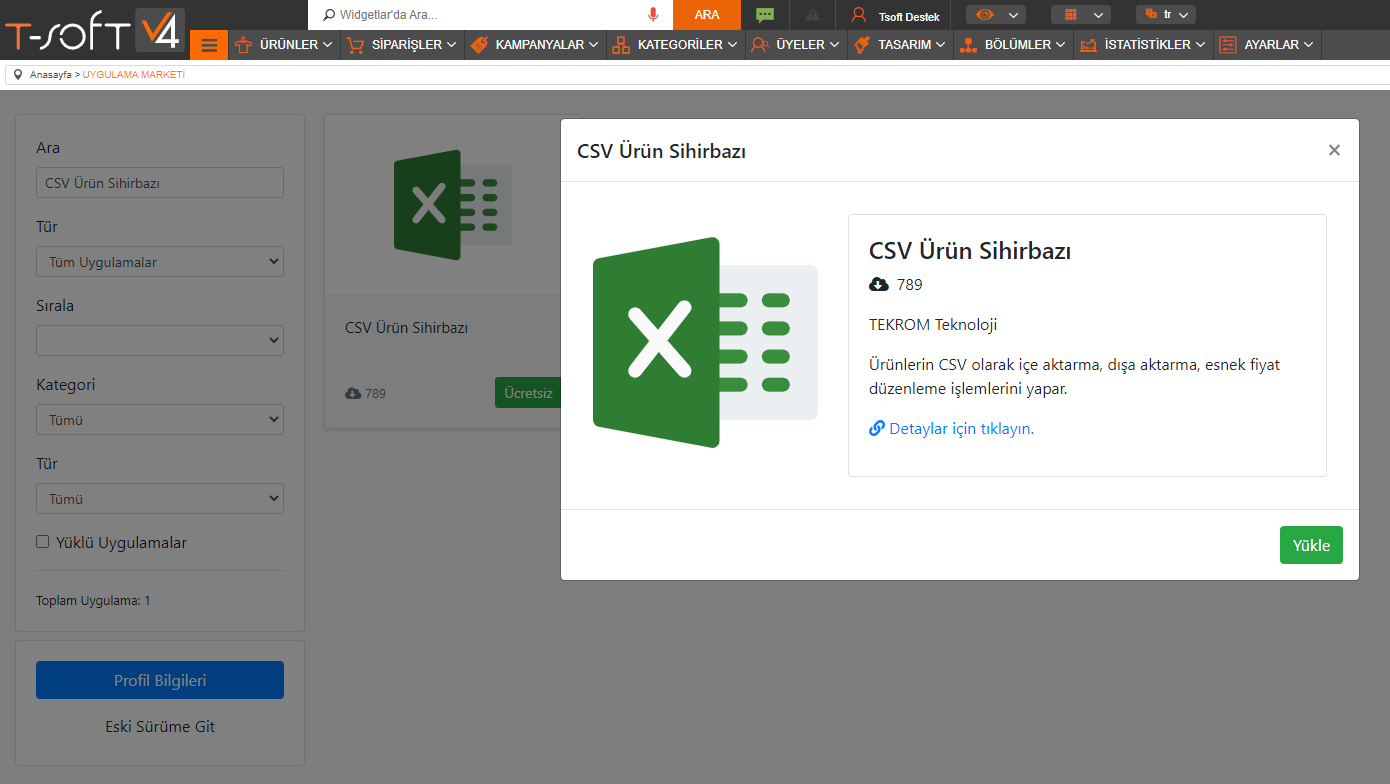1390x784 pixels.
Task: Open the BÖLÜMLER menu
Action: pos(1014,45)
